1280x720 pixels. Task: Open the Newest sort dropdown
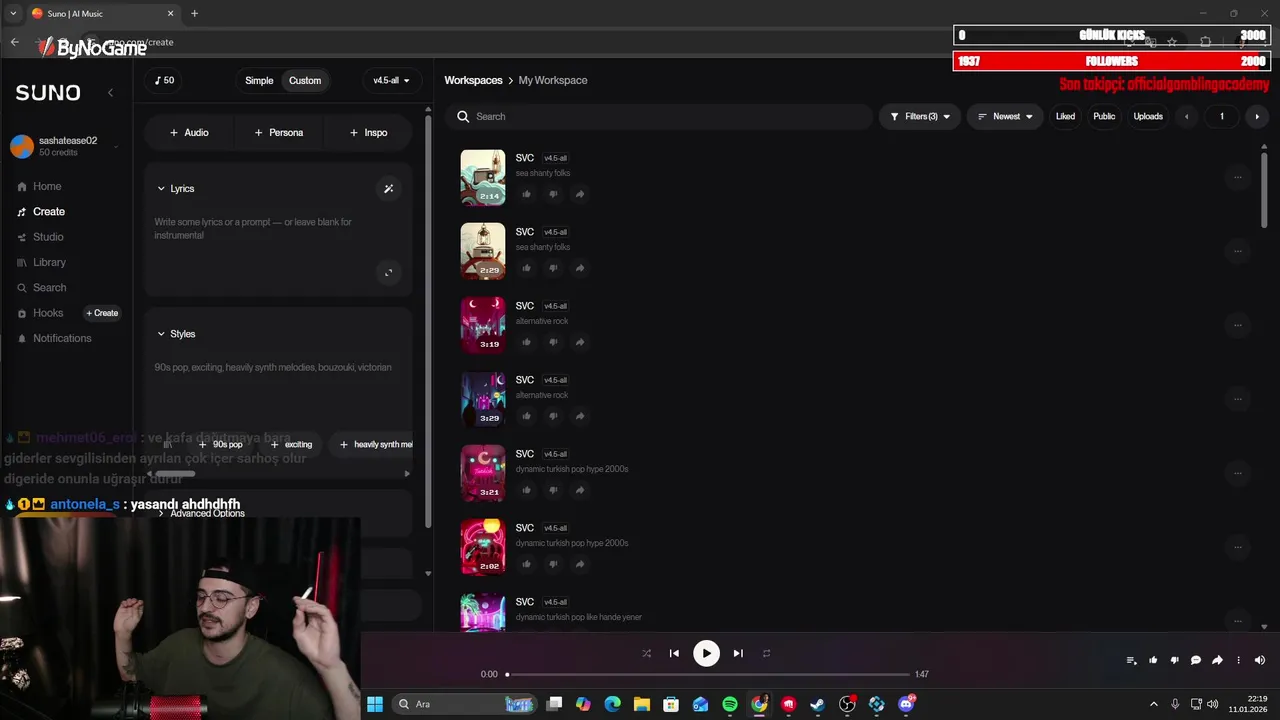click(1005, 116)
